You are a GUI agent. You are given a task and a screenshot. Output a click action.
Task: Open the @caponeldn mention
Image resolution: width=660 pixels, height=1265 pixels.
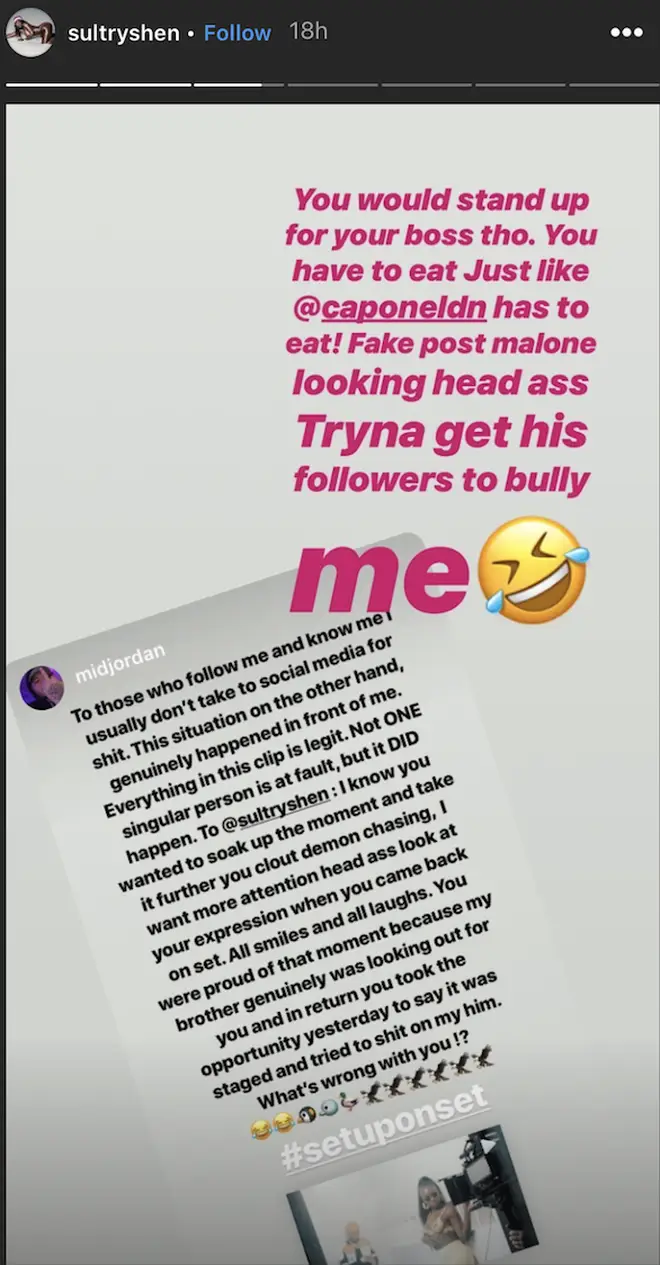(392, 308)
